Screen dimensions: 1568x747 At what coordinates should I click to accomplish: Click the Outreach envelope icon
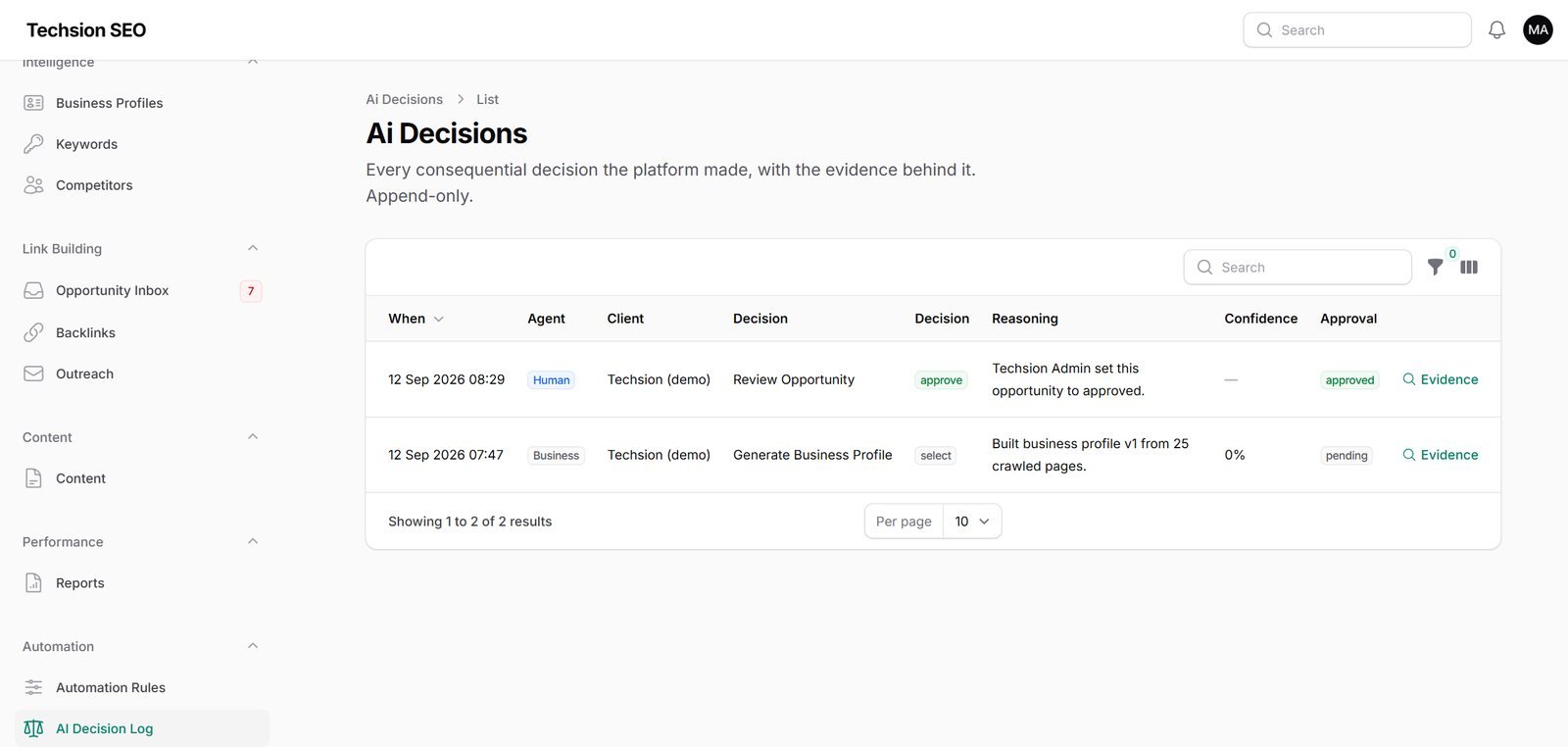(x=33, y=374)
